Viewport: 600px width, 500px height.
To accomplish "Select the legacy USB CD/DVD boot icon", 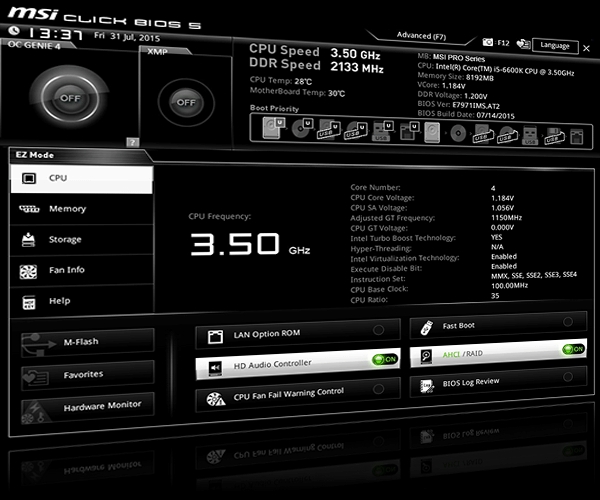I will (507, 135).
